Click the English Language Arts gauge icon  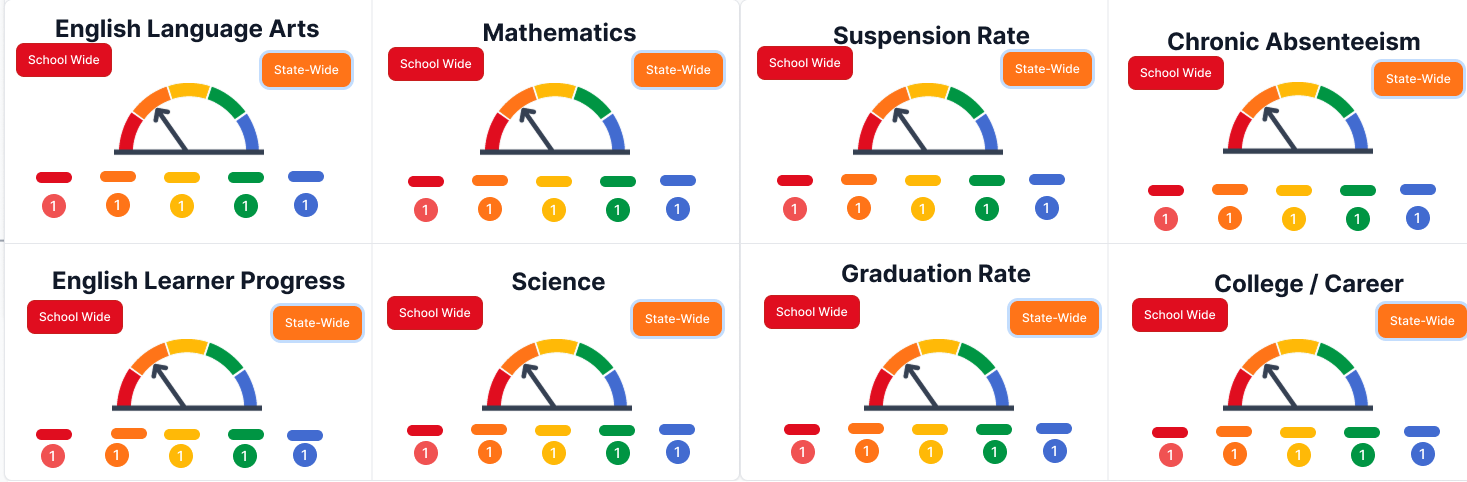coord(188,119)
